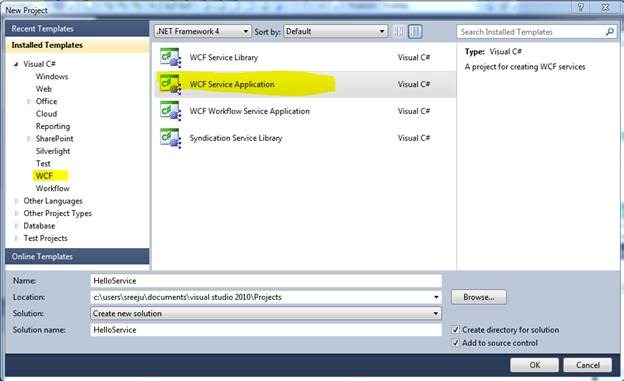The height and width of the screenshot is (381, 624).
Task: Open the .NET Framework 4 dropdown
Action: [203, 31]
